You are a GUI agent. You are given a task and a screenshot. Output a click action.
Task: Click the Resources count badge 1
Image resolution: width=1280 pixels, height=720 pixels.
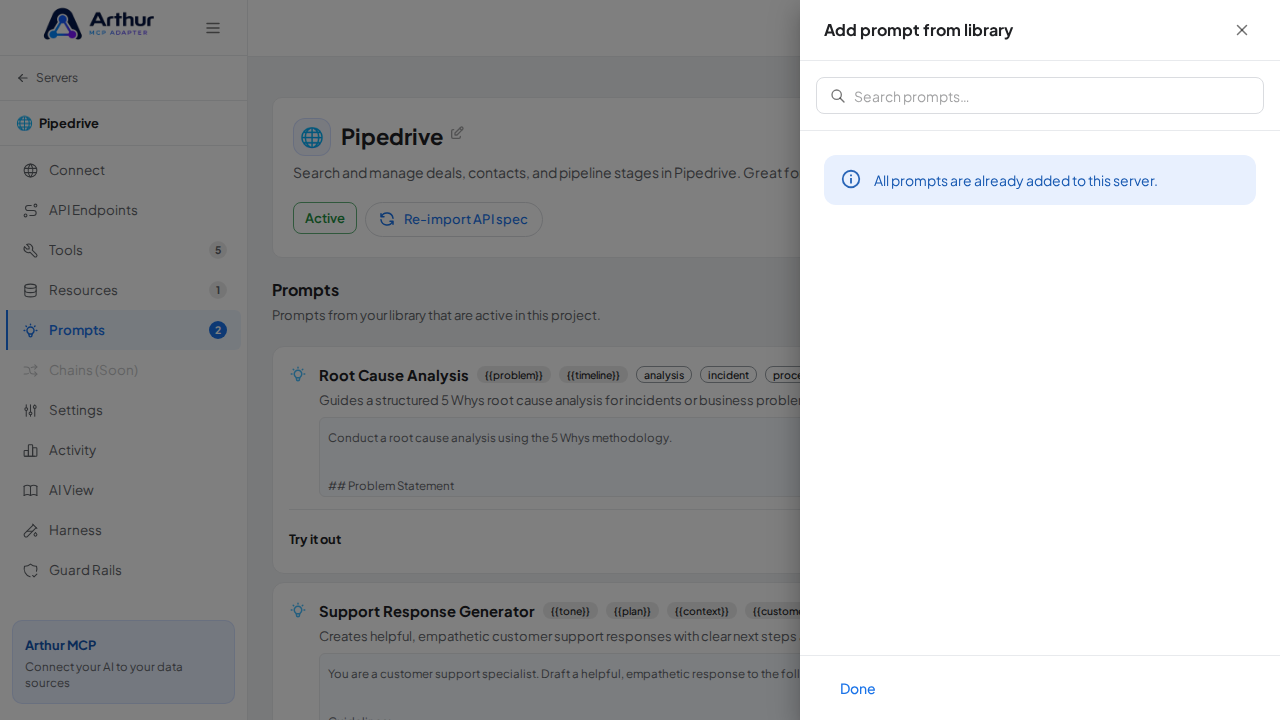pyautogui.click(x=218, y=290)
